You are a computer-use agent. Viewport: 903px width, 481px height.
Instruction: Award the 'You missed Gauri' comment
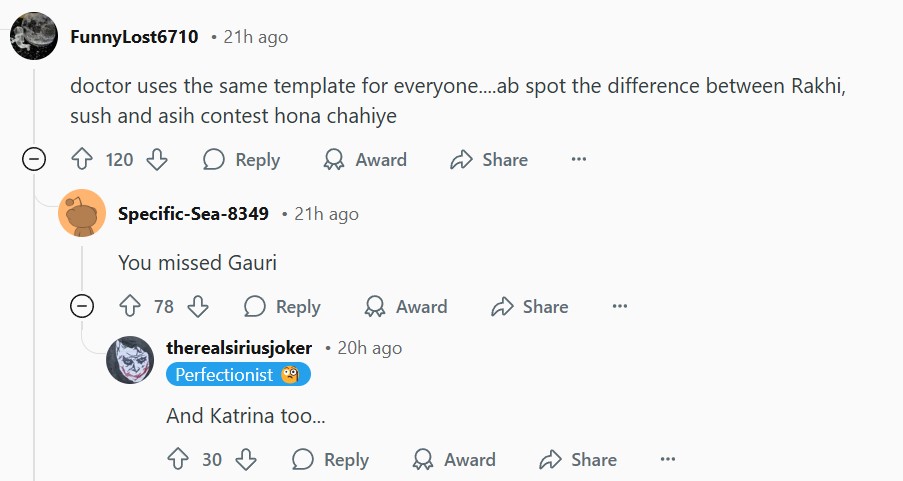click(x=406, y=307)
